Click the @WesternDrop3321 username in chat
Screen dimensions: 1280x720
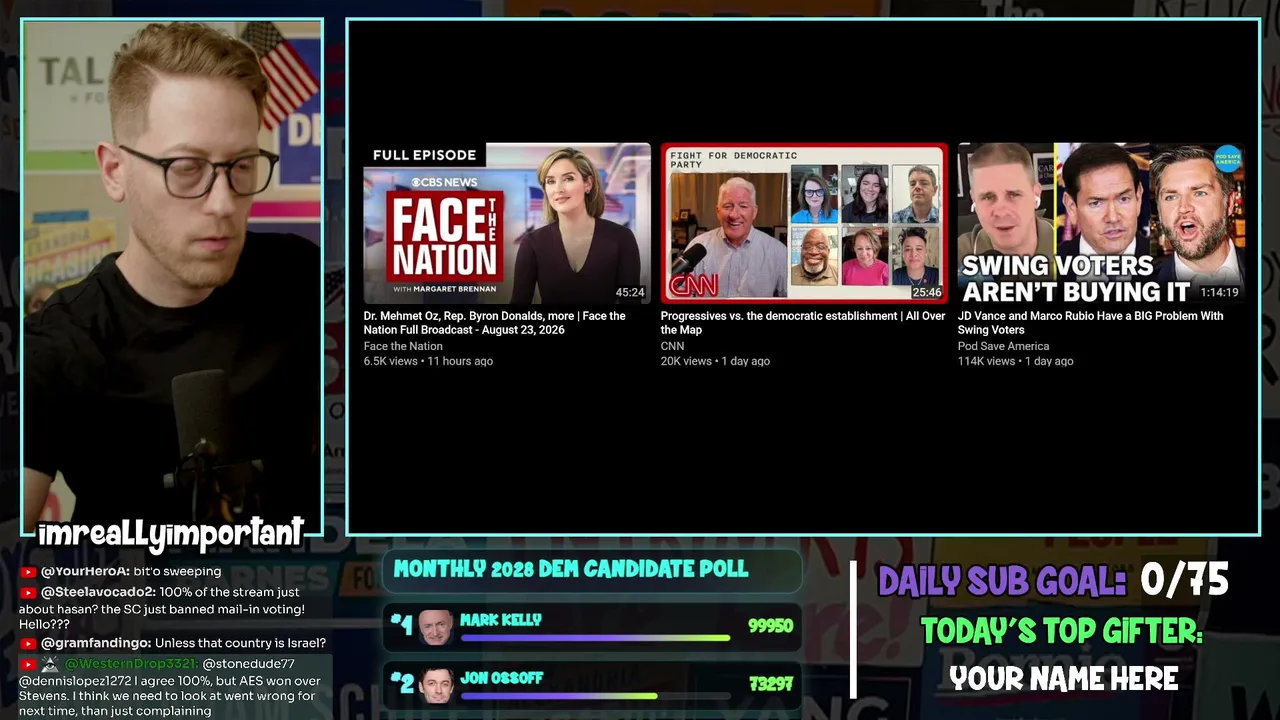coord(131,664)
